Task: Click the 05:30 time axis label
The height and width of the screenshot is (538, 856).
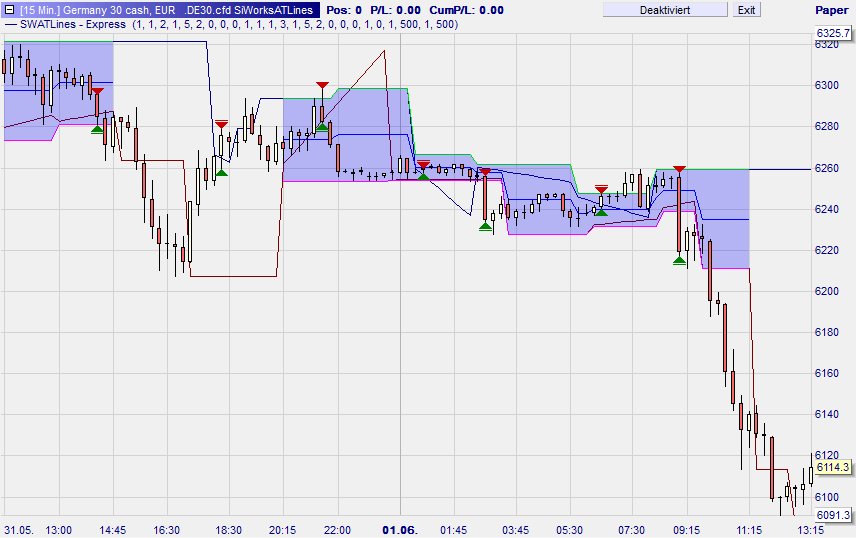Action: point(569,530)
